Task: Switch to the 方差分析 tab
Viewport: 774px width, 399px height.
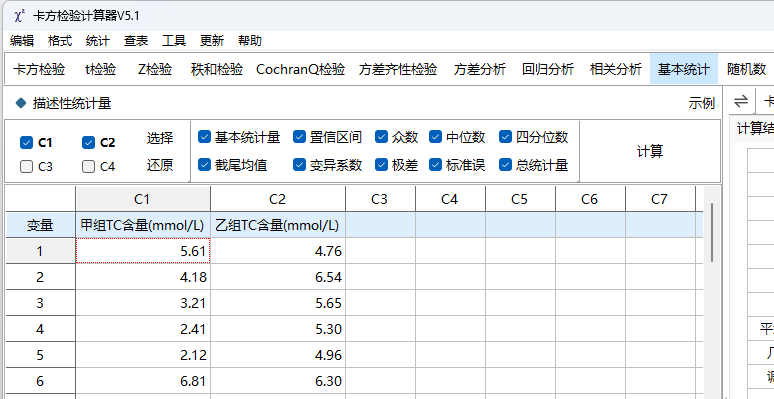Action: point(480,69)
